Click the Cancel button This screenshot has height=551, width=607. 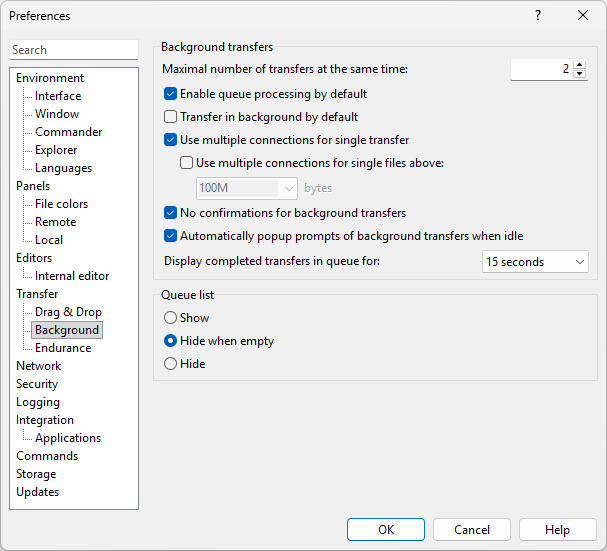(472, 530)
